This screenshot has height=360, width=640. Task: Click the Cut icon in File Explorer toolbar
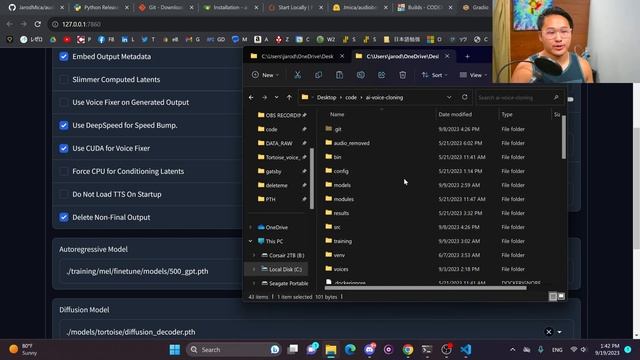tap(298, 75)
